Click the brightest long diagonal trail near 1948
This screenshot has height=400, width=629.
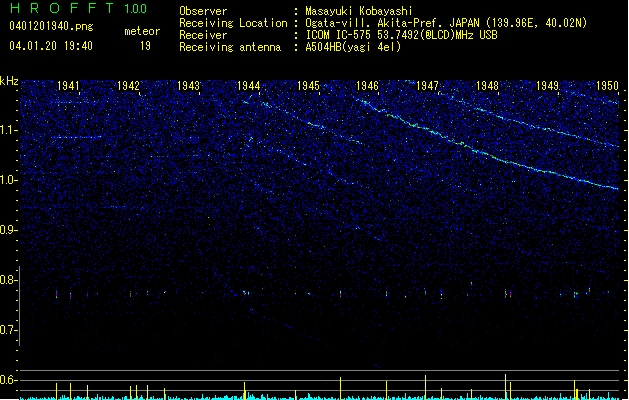[x=489, y=144]
